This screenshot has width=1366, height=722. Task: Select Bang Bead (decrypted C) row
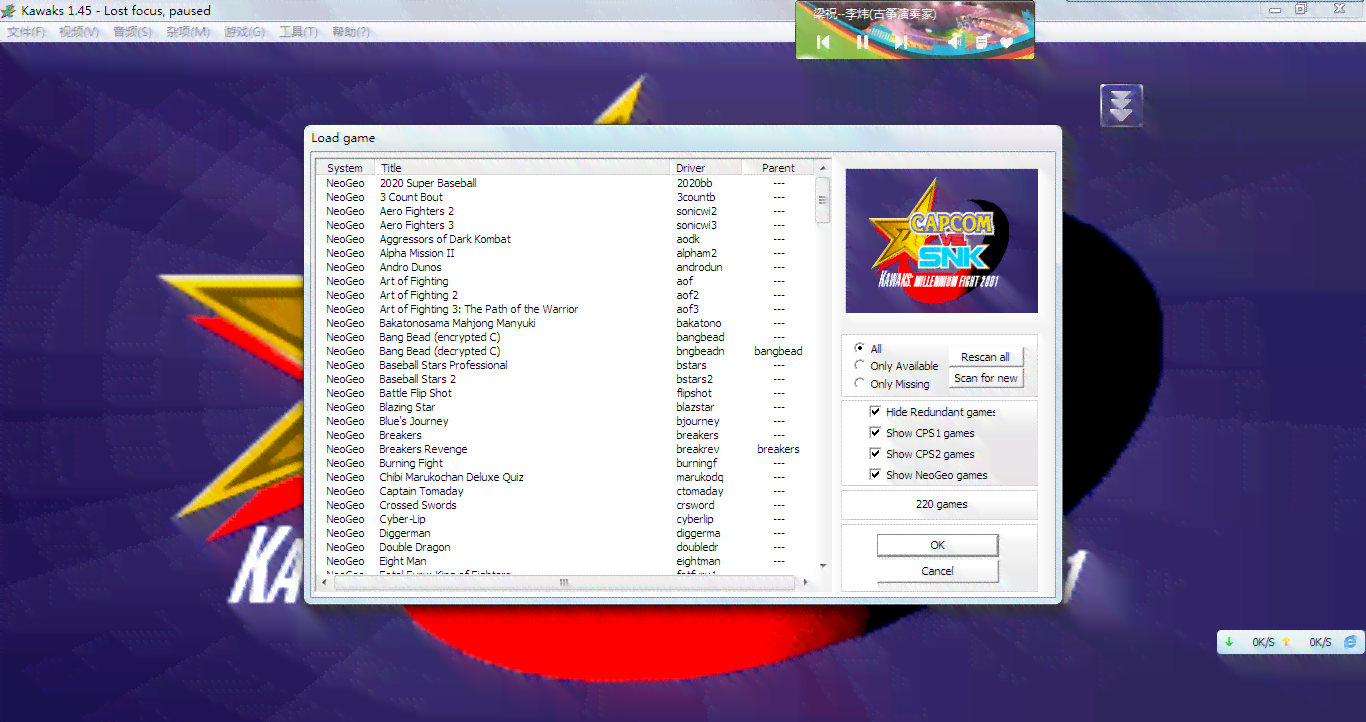(566, 351)
